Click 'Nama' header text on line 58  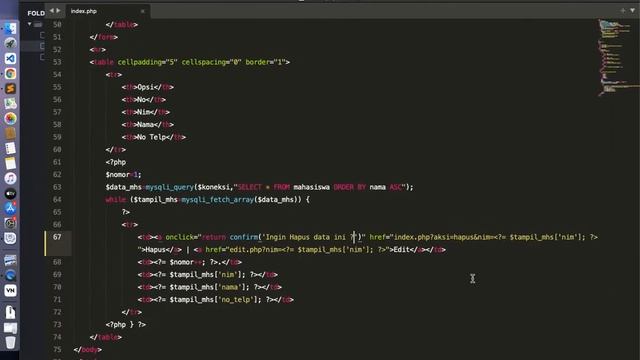coord(145,124)
